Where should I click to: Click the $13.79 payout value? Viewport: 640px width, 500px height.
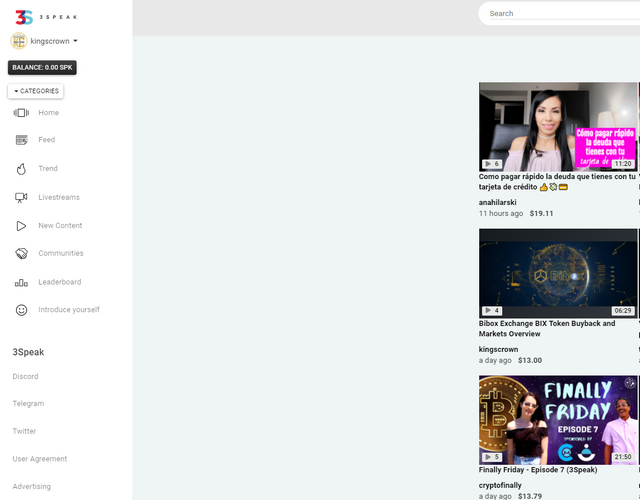point(530,496)
